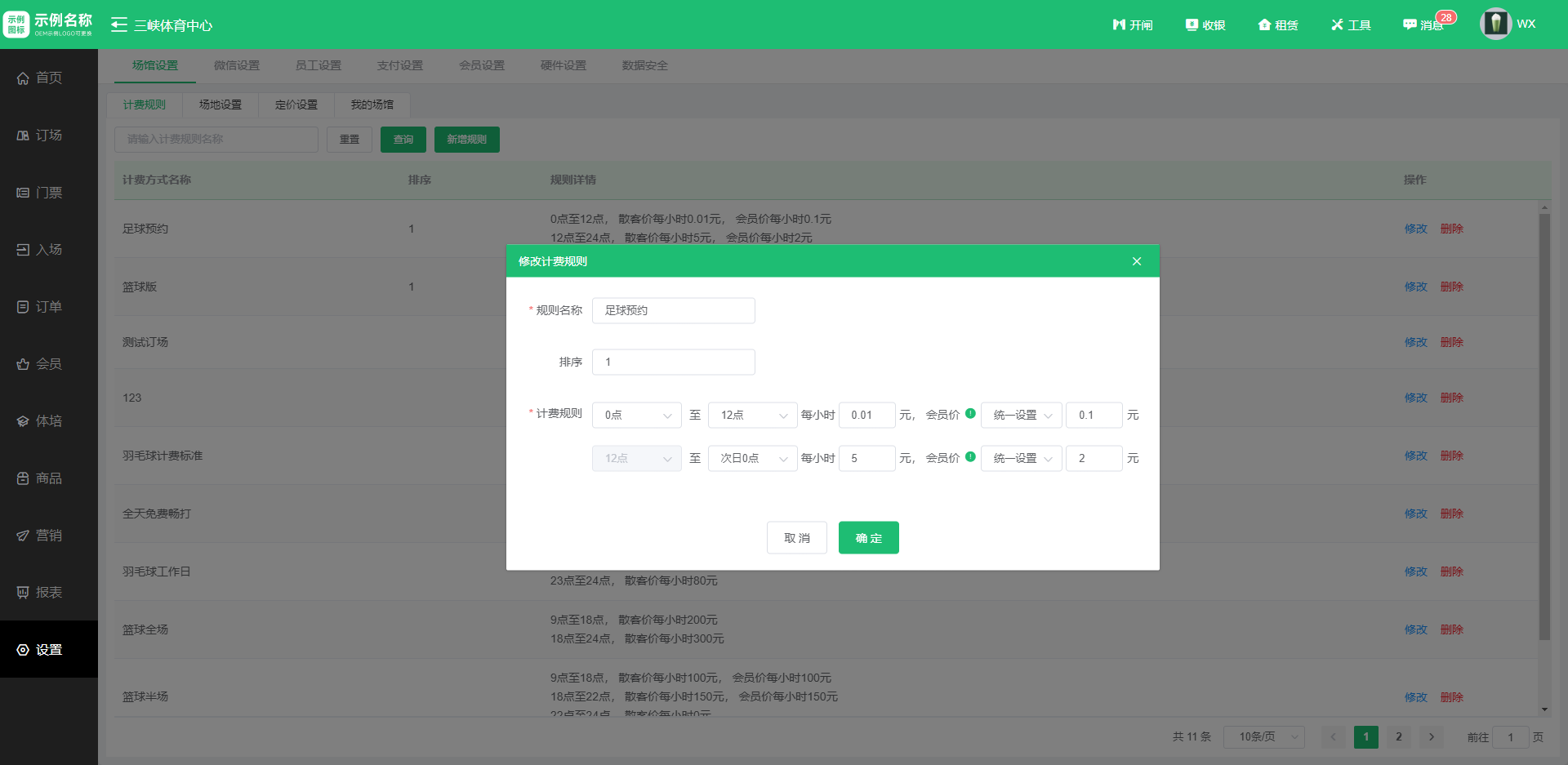
Task: Click the home icon in the sidebar
Action: tap(23, 78)
